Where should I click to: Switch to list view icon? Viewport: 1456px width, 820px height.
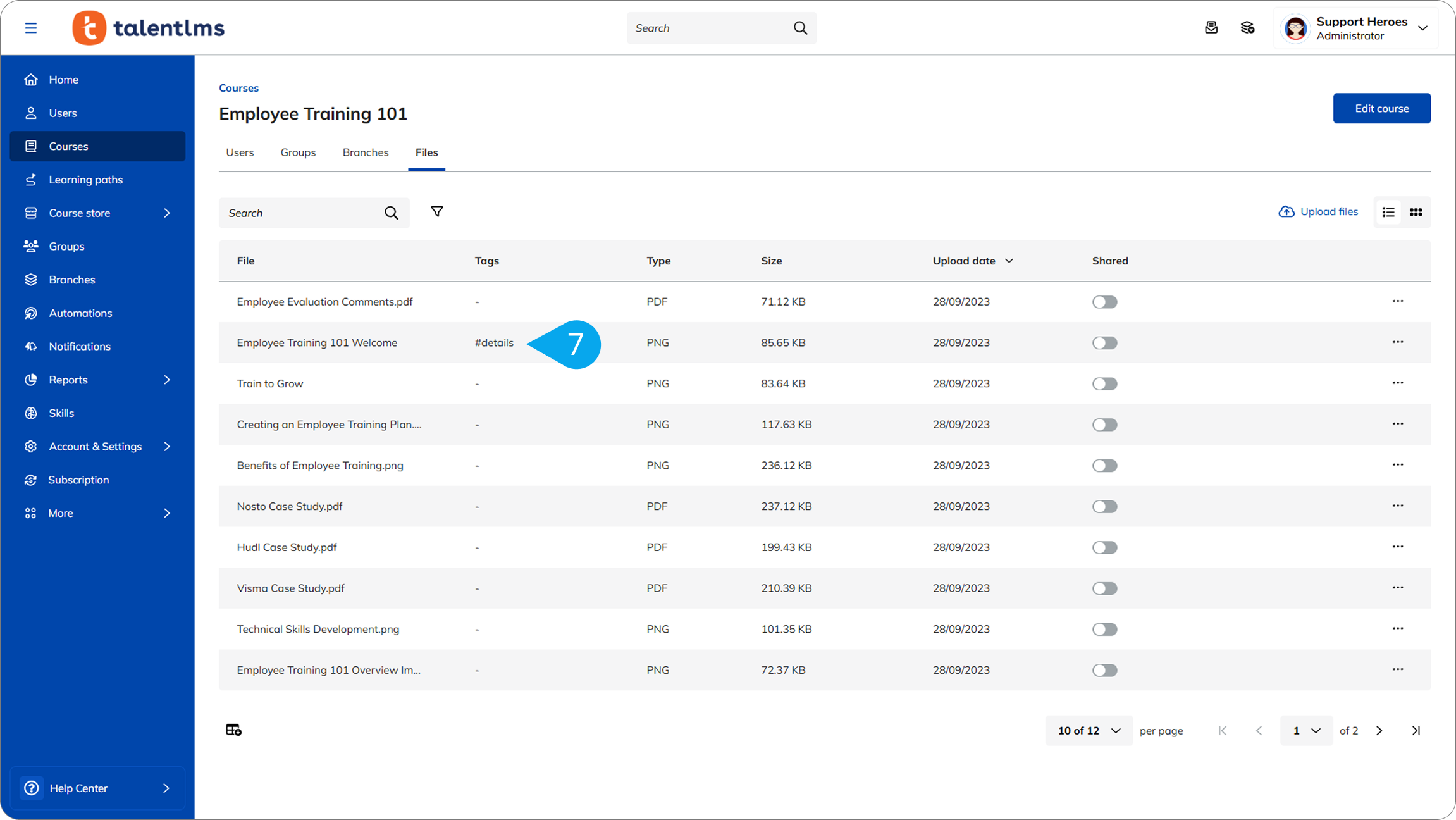tap(1388, 213)
